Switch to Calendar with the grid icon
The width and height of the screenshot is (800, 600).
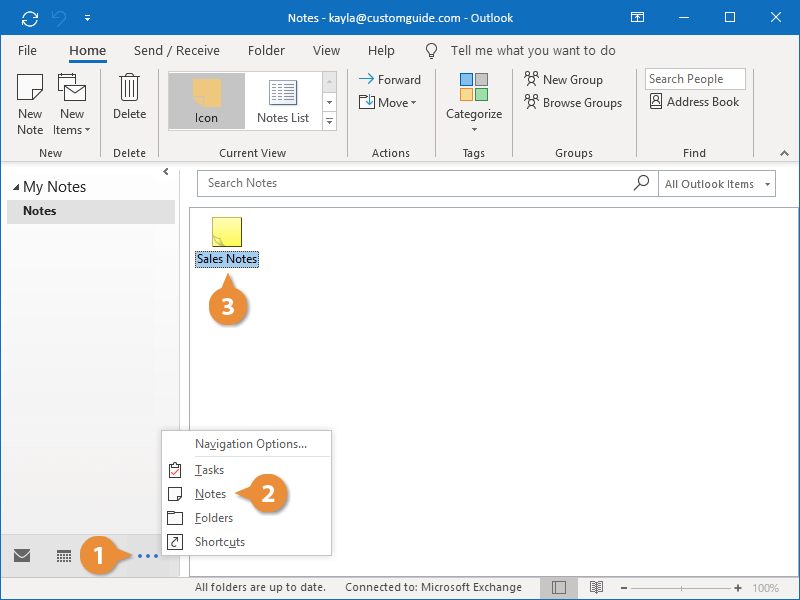pos(64,556)
